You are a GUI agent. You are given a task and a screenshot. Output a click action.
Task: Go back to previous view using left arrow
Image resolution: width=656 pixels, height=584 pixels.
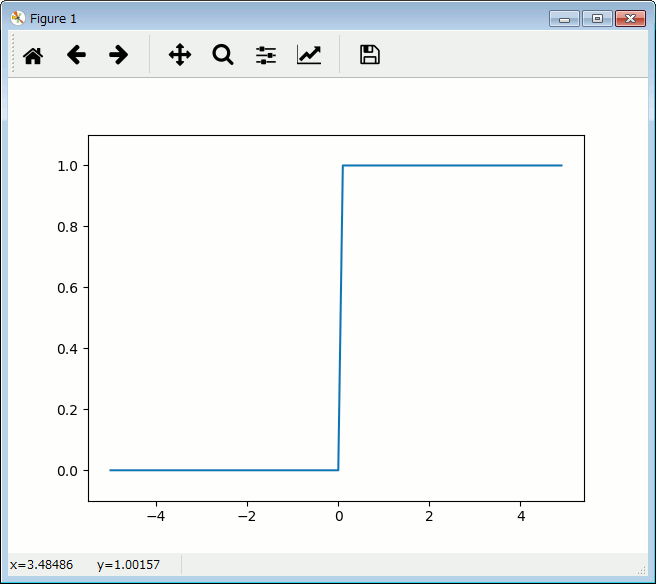click(76, 55)
